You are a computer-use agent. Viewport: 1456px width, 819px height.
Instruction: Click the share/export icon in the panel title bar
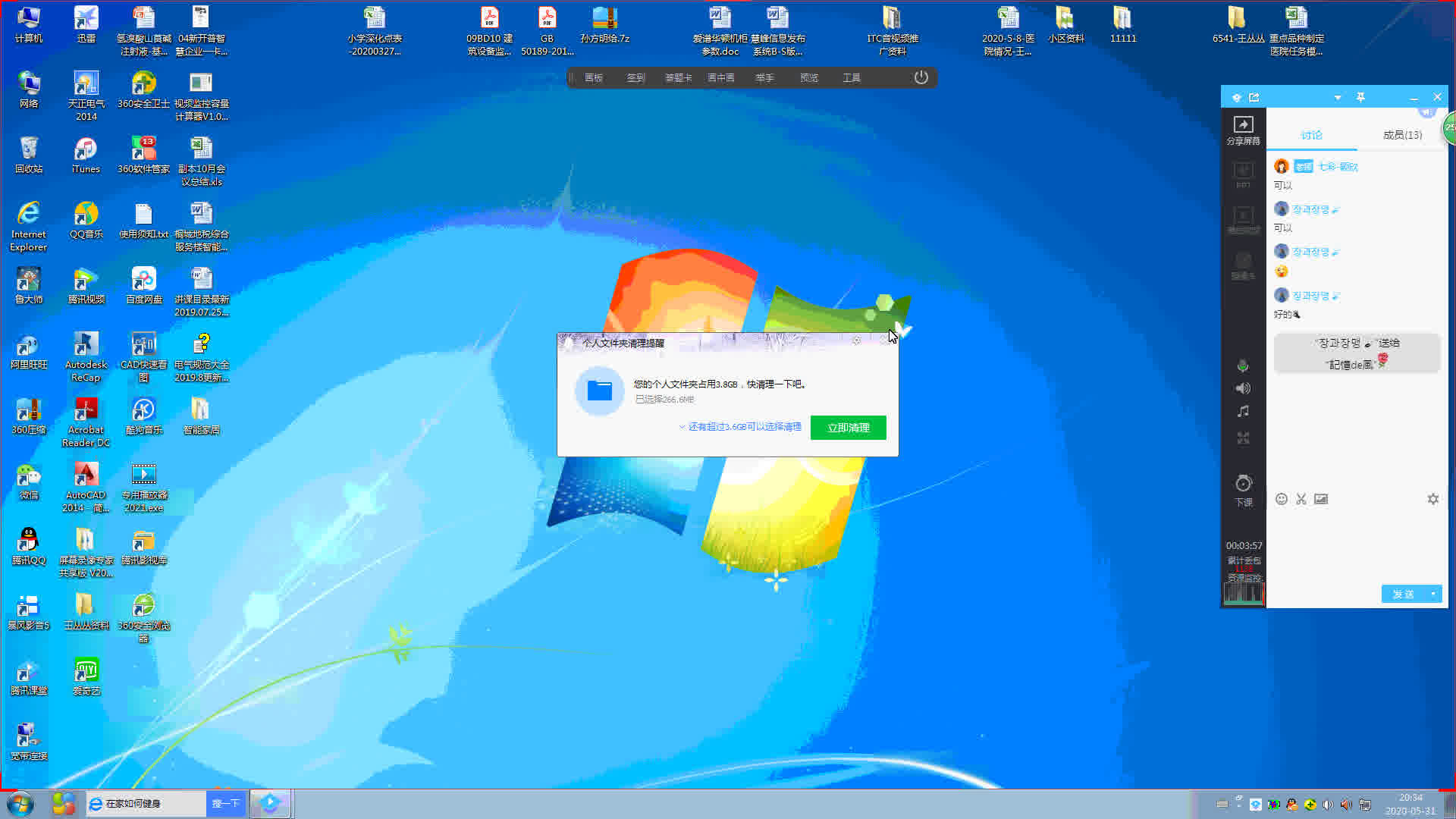(1254, 97)
